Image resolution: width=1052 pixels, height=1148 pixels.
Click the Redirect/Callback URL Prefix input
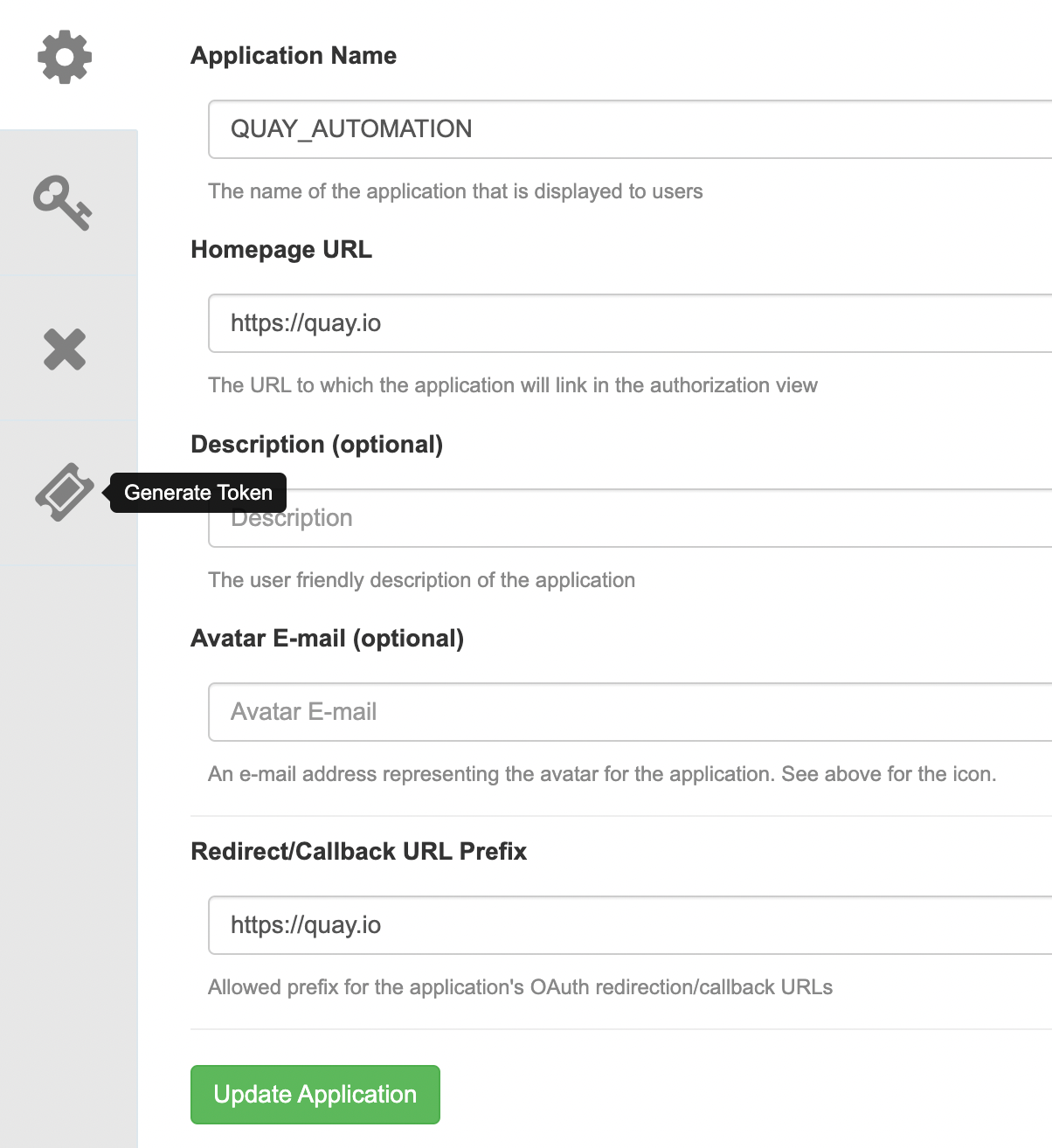tap(630, 925)
